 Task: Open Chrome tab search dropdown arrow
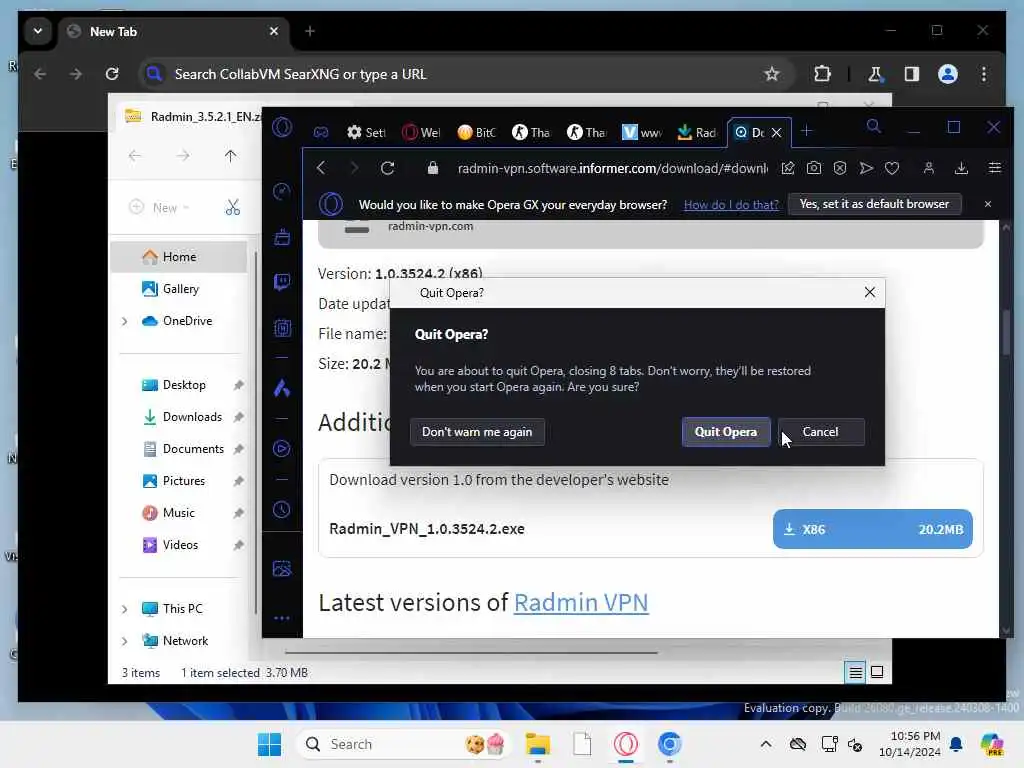(38, 31)
